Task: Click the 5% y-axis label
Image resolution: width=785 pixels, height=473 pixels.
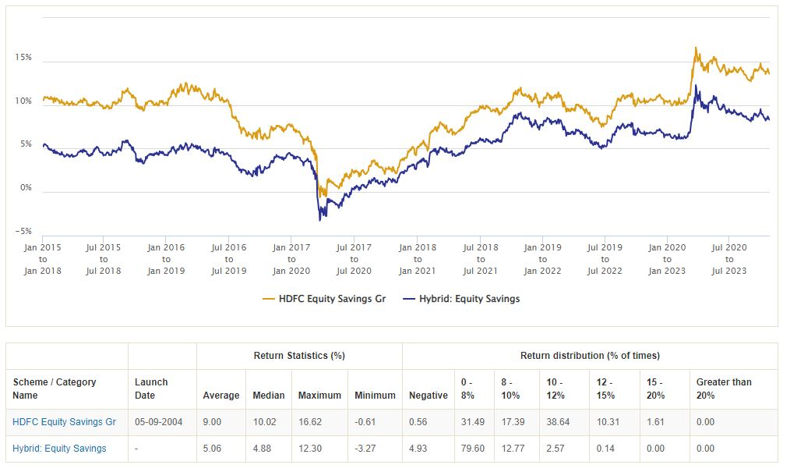Action: 26,144
